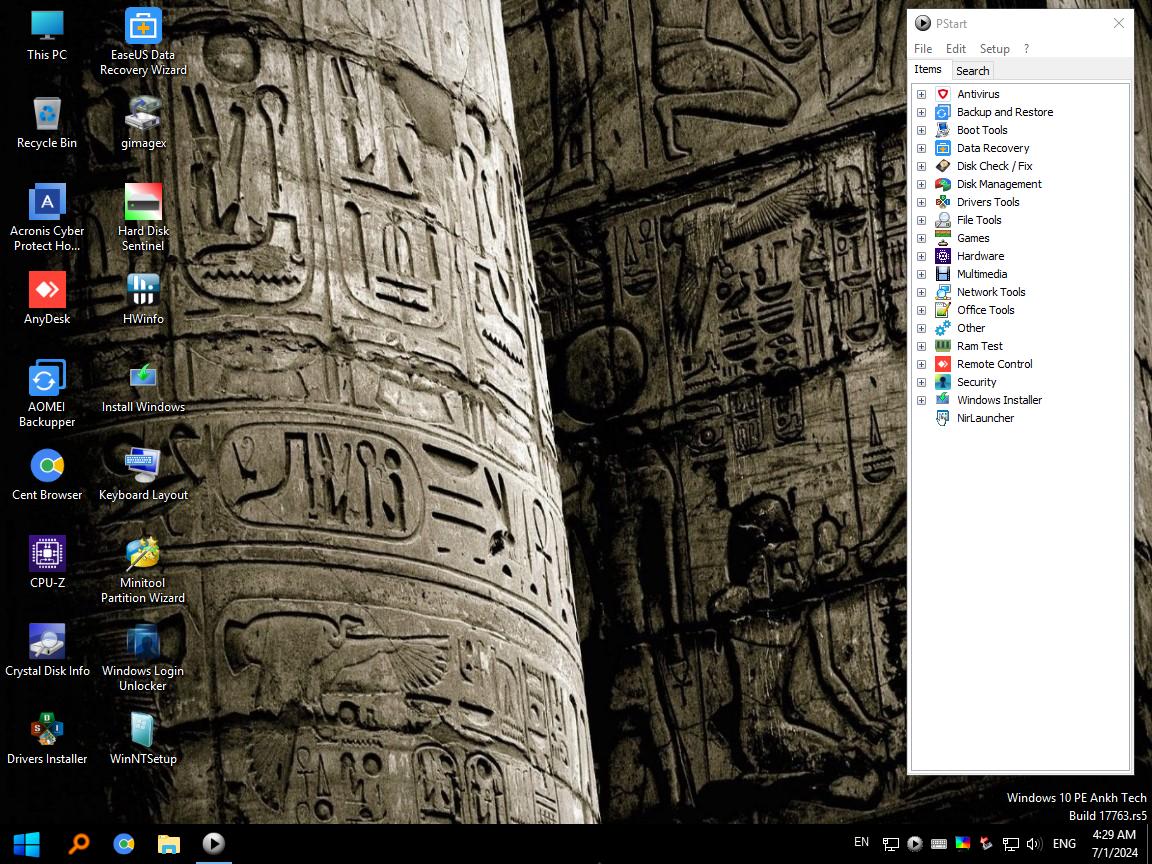Select the Hard Disk Sentinel icon
This screenshot has width=1152, height=864.
143,217
